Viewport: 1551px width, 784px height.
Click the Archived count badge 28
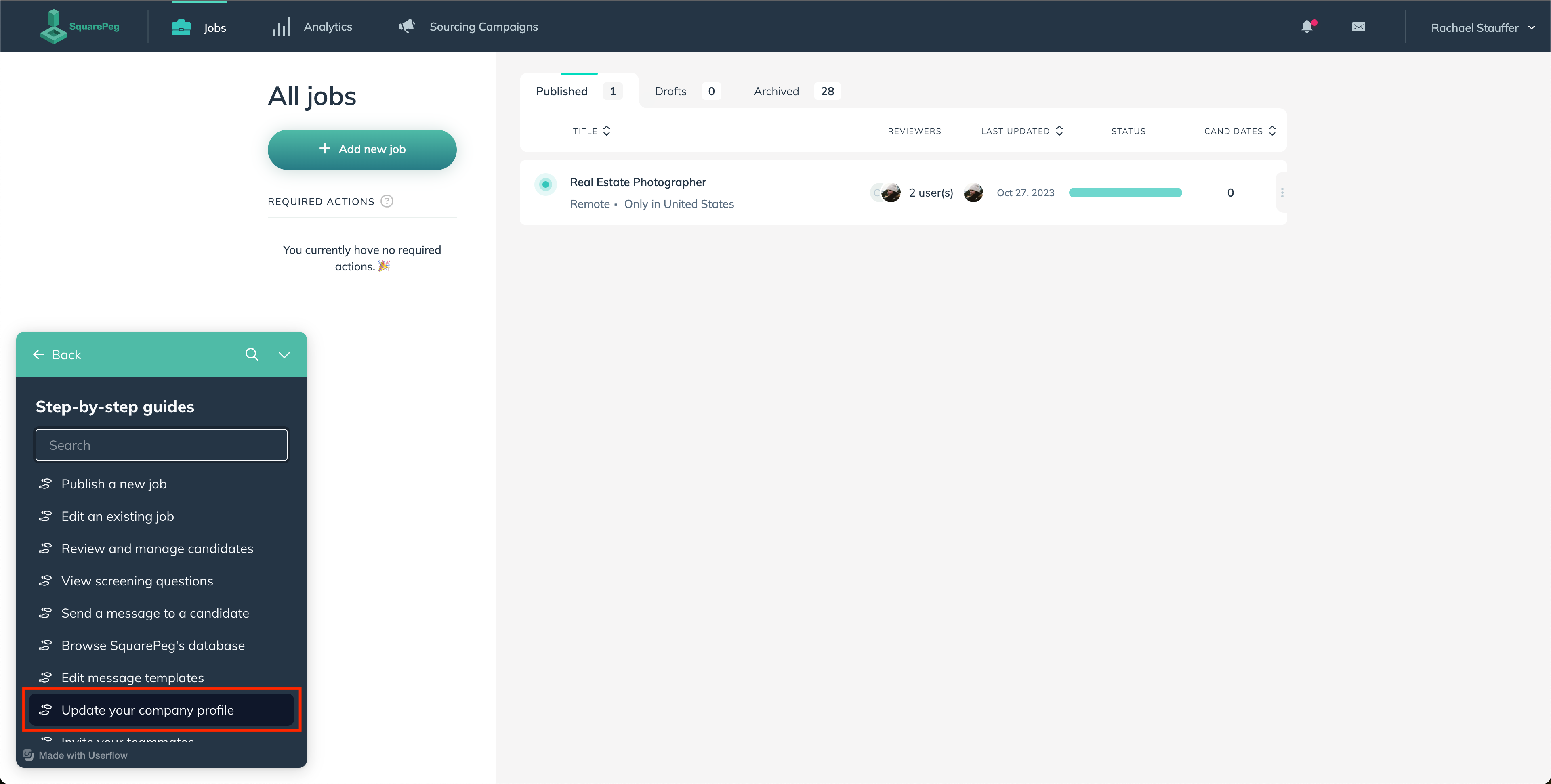827,91
